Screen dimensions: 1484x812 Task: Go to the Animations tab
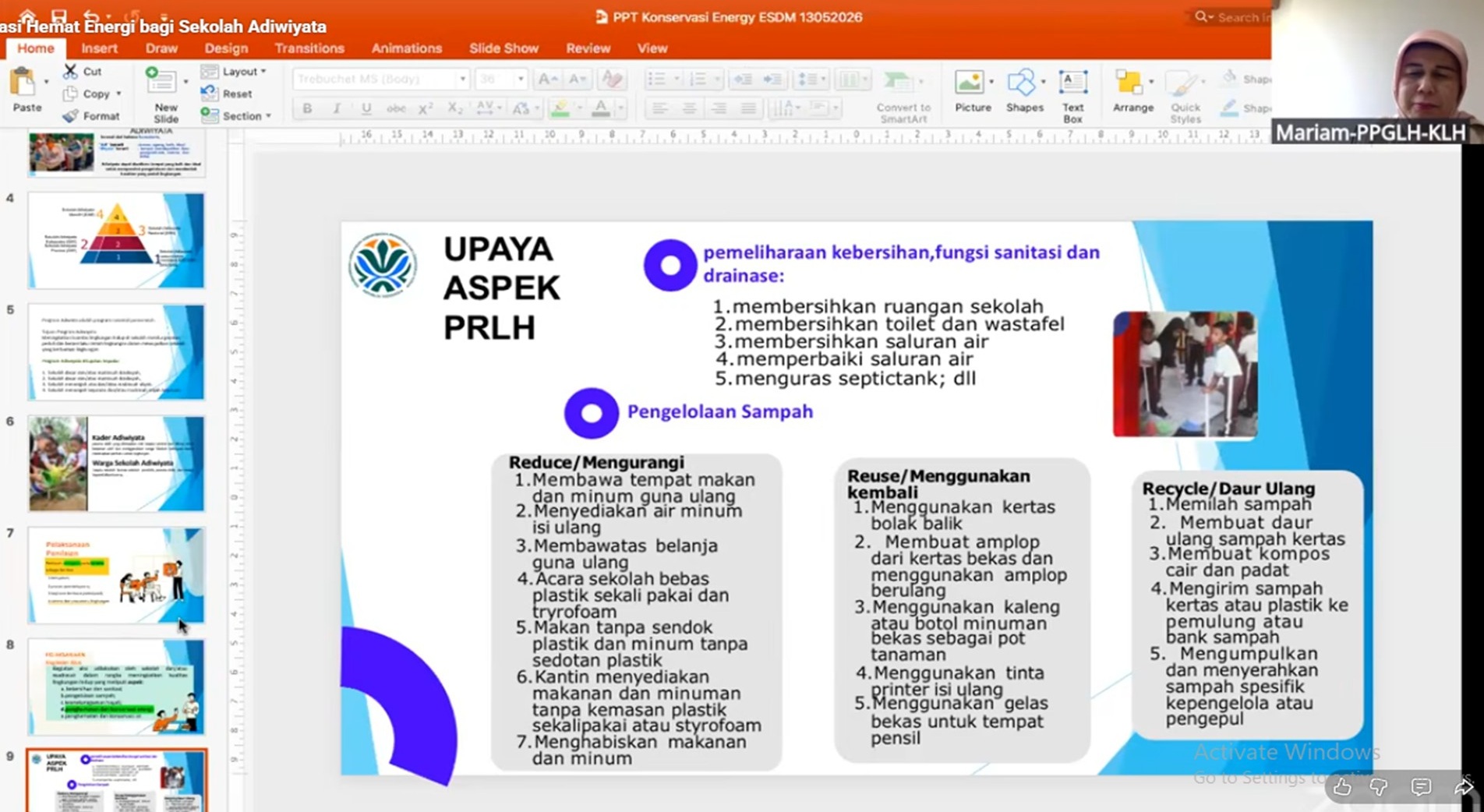[x=407, y=48]
